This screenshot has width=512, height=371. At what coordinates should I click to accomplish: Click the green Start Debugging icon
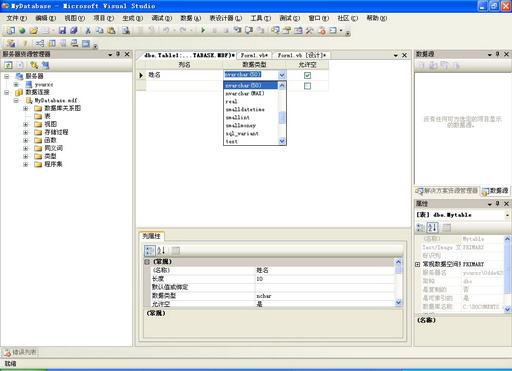203,31
